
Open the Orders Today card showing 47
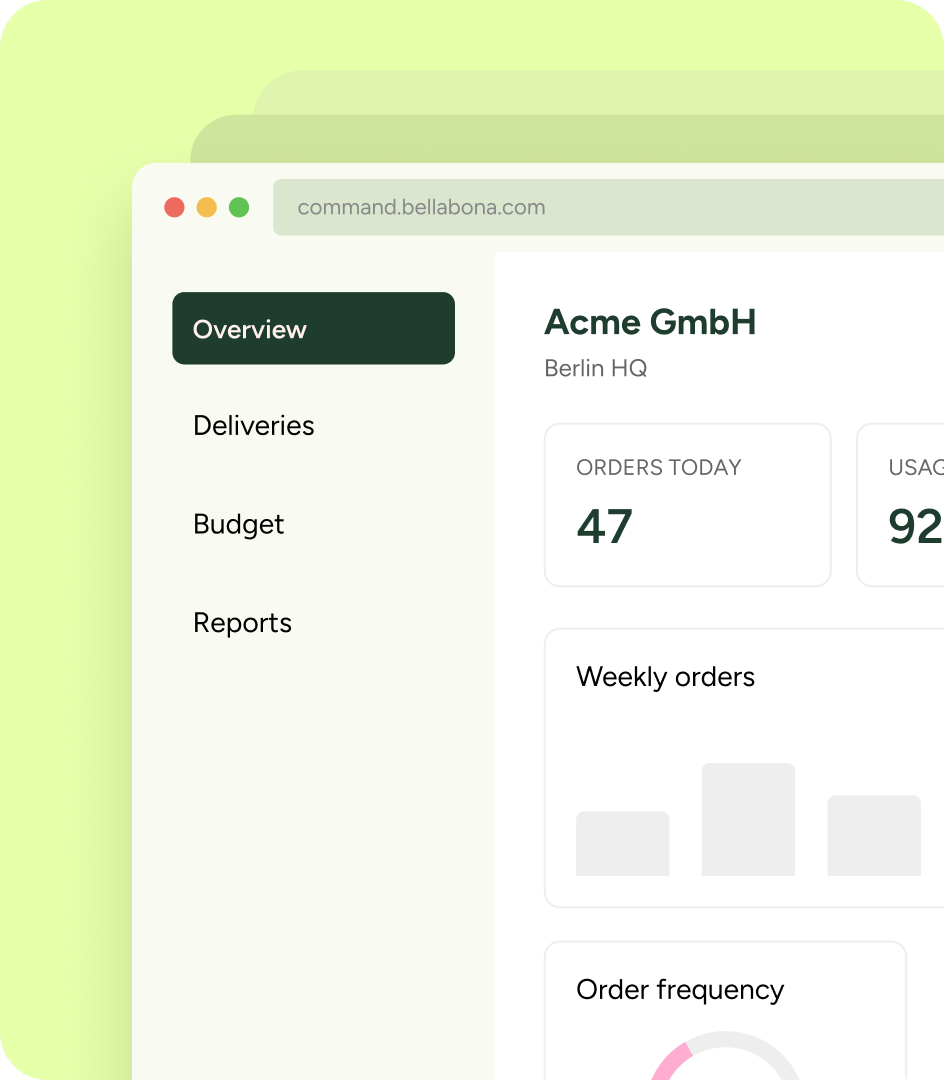coord(688,505)
